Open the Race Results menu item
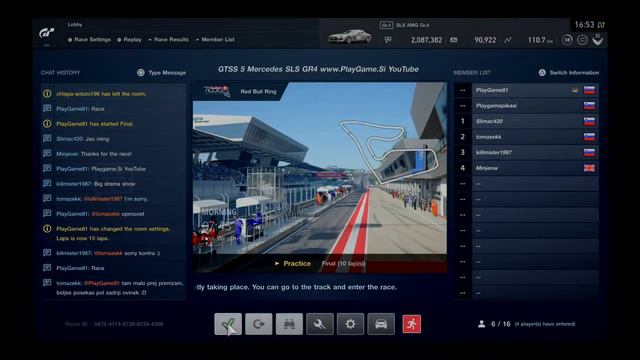 [x=169, y=40]
